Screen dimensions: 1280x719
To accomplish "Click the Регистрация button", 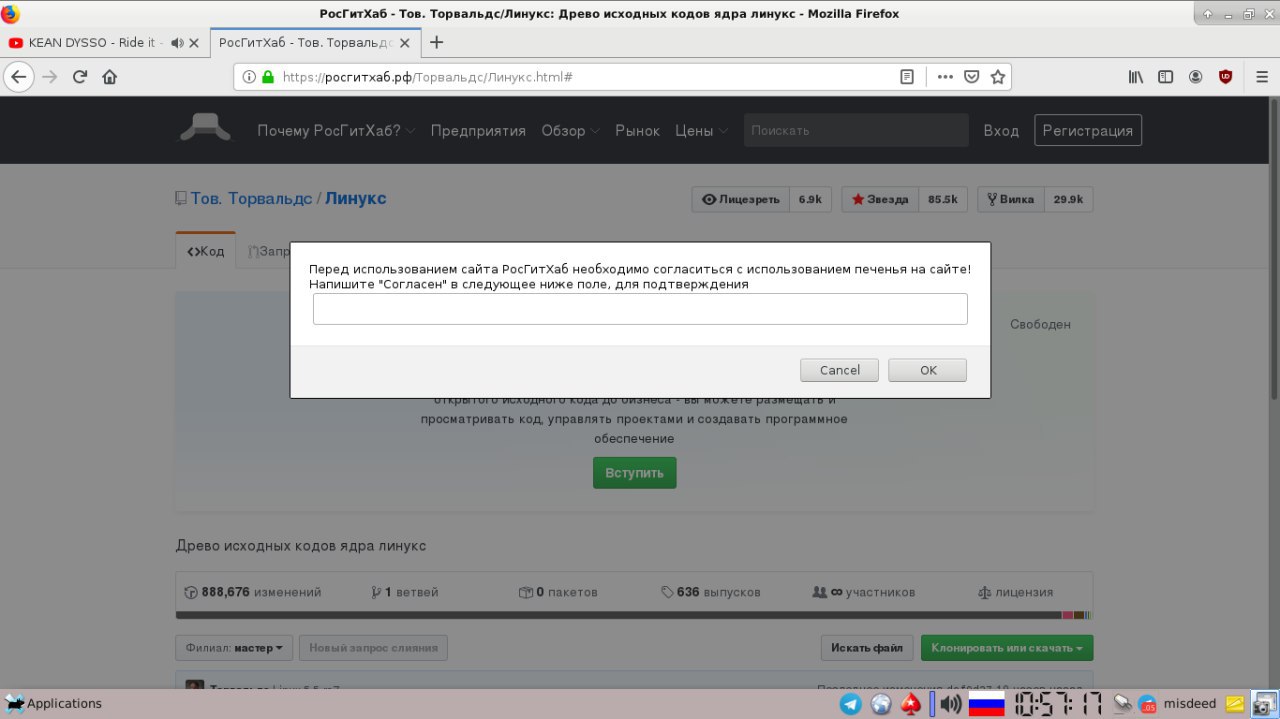I will click(x=1088, y=130).
